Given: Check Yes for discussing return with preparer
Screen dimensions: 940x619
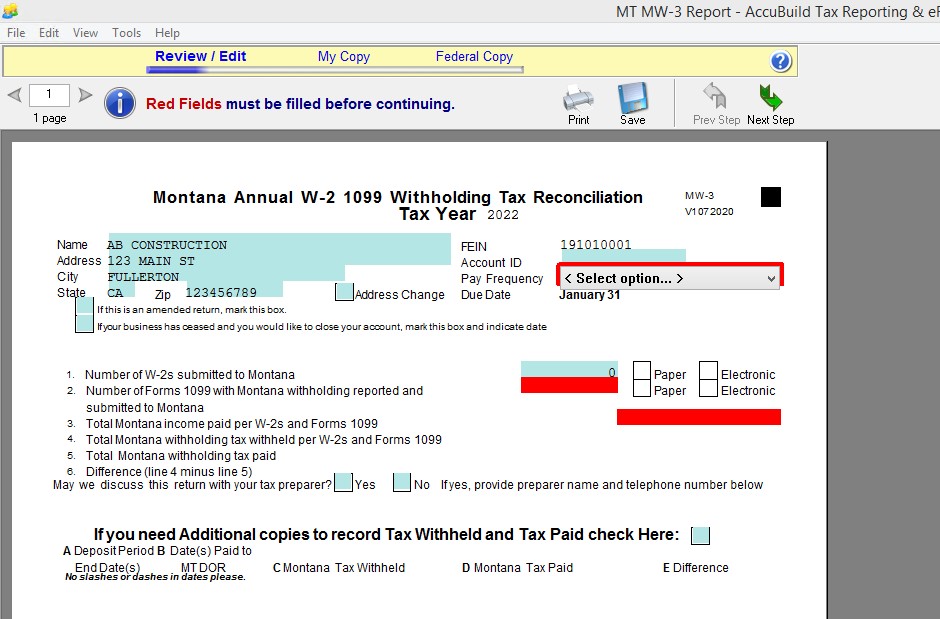Looking at the screenshot, I should tap(344, 482).
